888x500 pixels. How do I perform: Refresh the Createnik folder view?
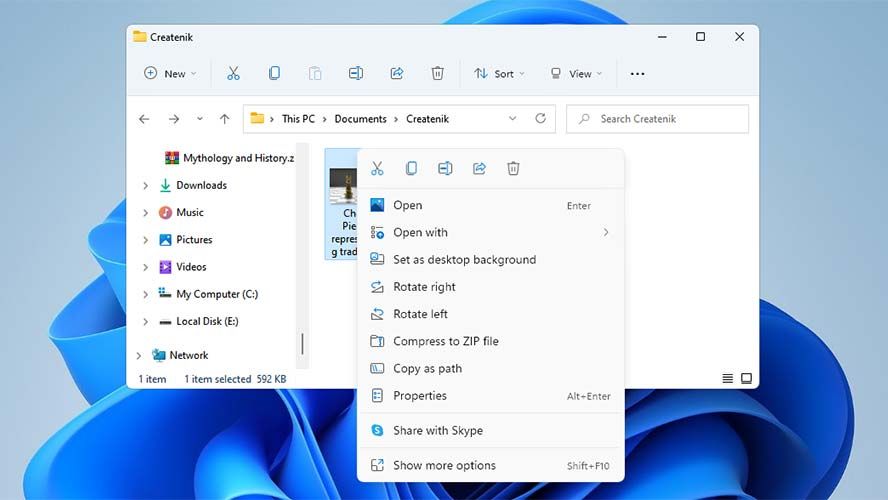(540, 118)
